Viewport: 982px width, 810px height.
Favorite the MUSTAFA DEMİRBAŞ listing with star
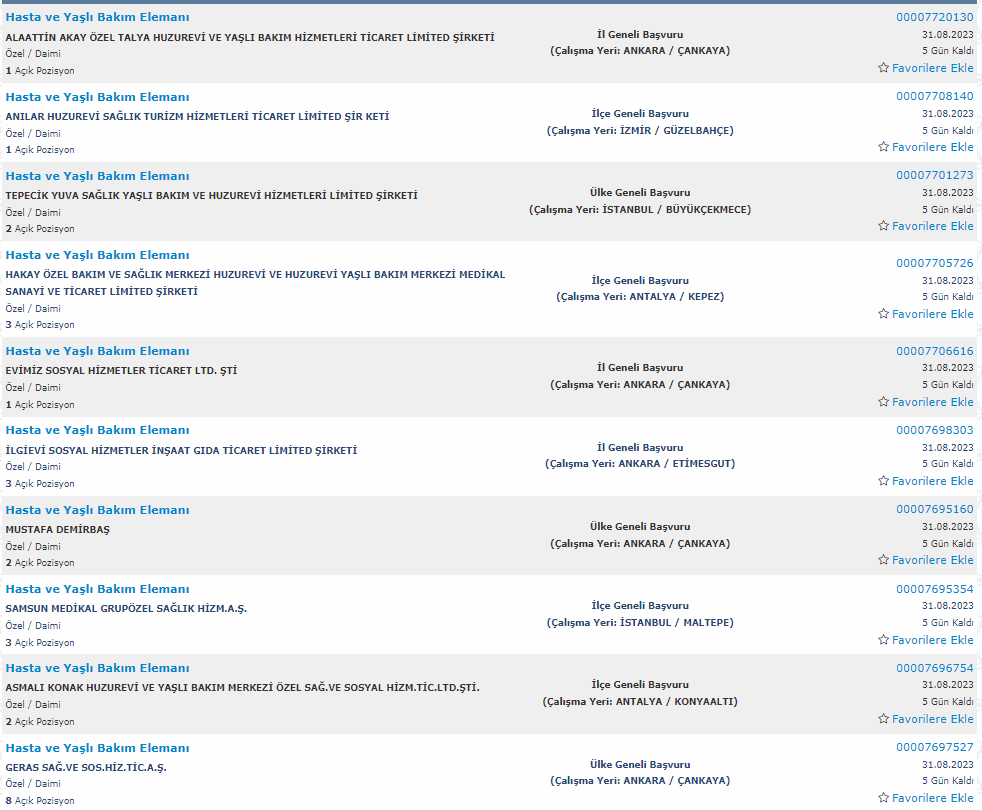coord(883,560)
